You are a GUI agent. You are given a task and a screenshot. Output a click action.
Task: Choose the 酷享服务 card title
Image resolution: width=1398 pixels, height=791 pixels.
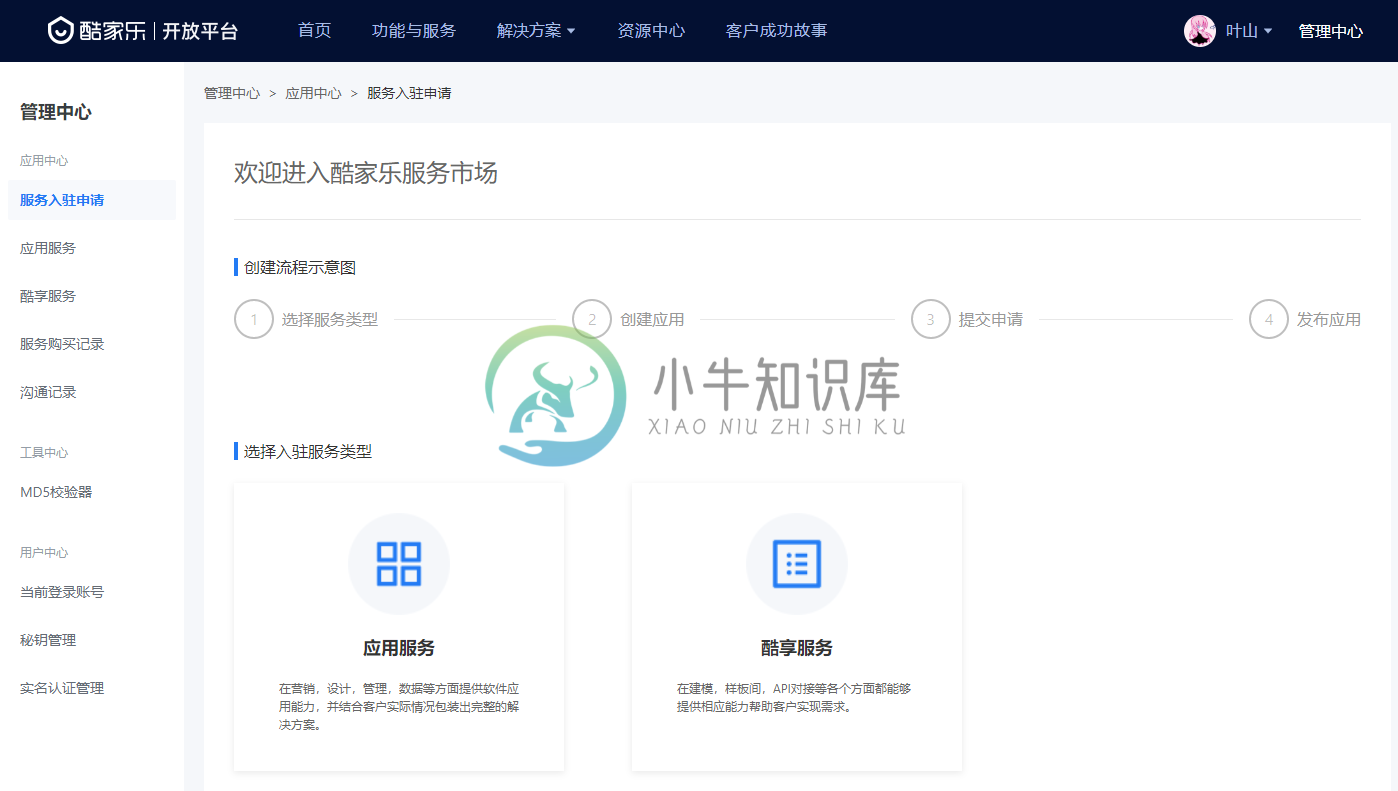click(x=797, y=648)
